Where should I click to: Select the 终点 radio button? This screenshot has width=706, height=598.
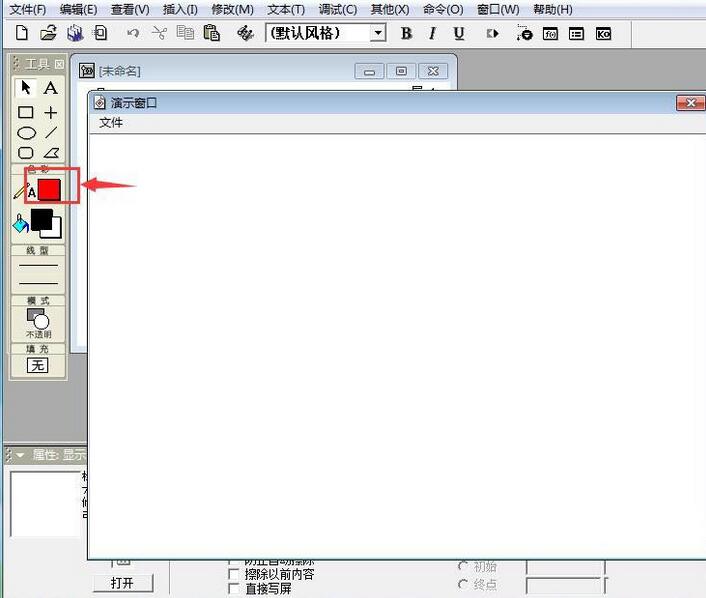(462, 584)
